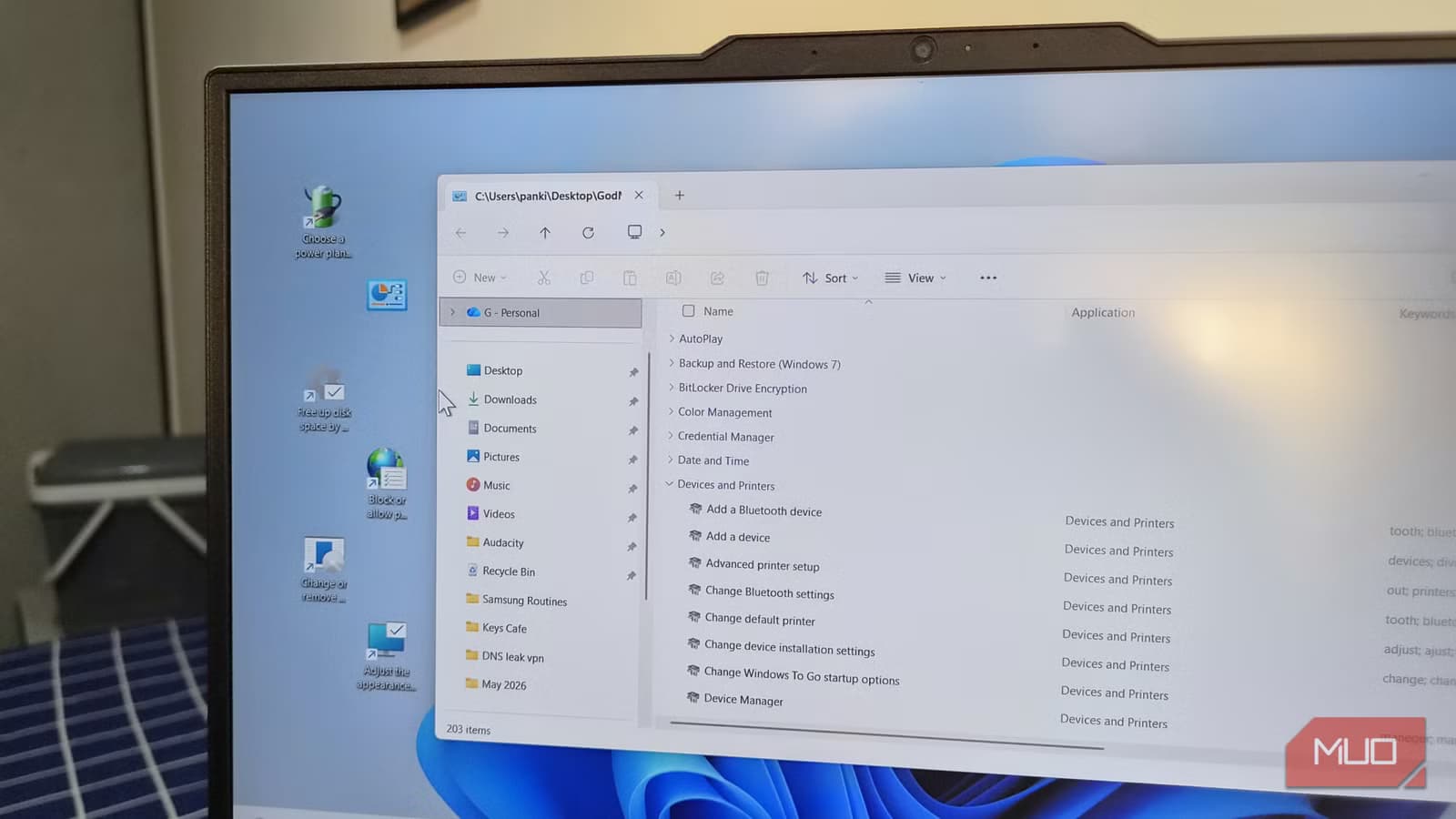Select Free up disk space desktop shortcut
This screenshot has width=1456, height=819.
point(324,399)
